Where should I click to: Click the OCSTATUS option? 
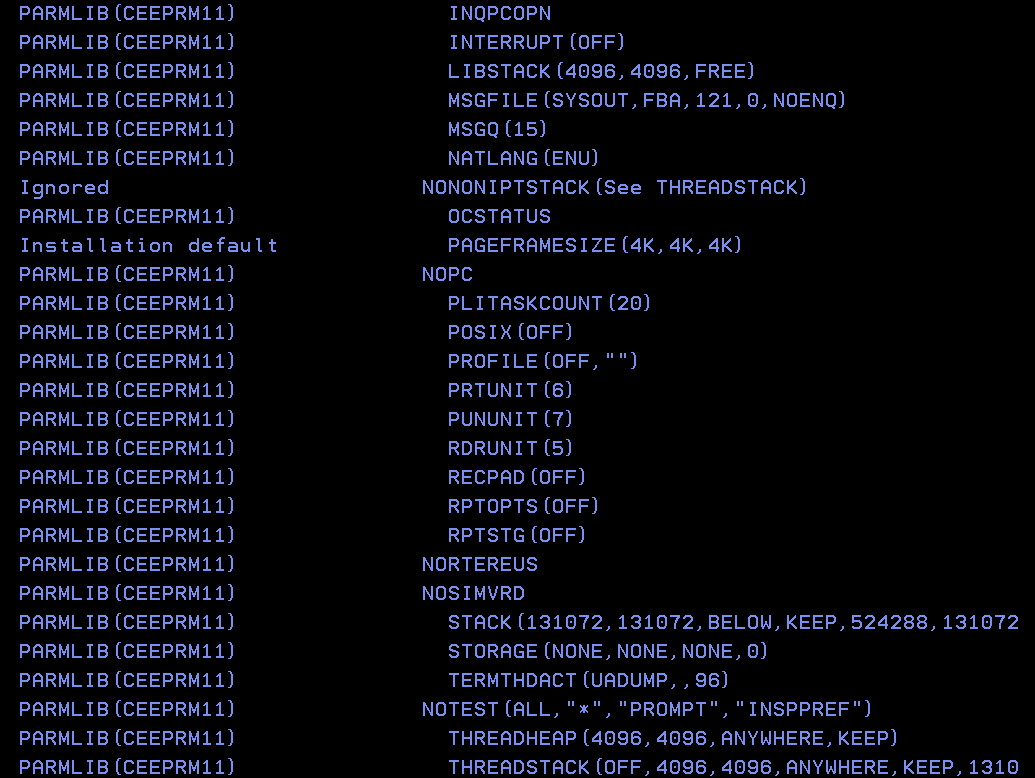(499, 217)
